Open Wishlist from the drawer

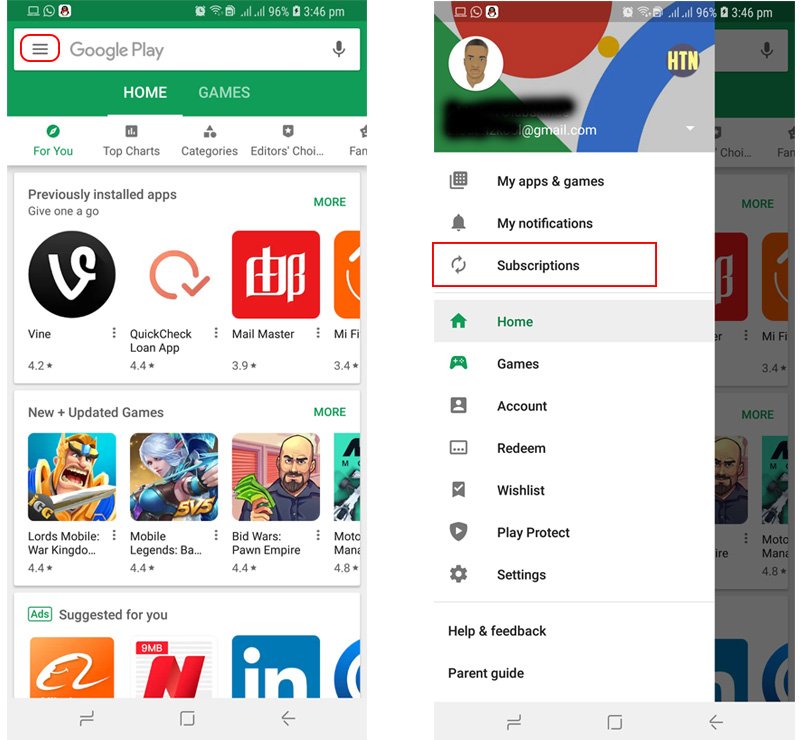coord(524,490)
